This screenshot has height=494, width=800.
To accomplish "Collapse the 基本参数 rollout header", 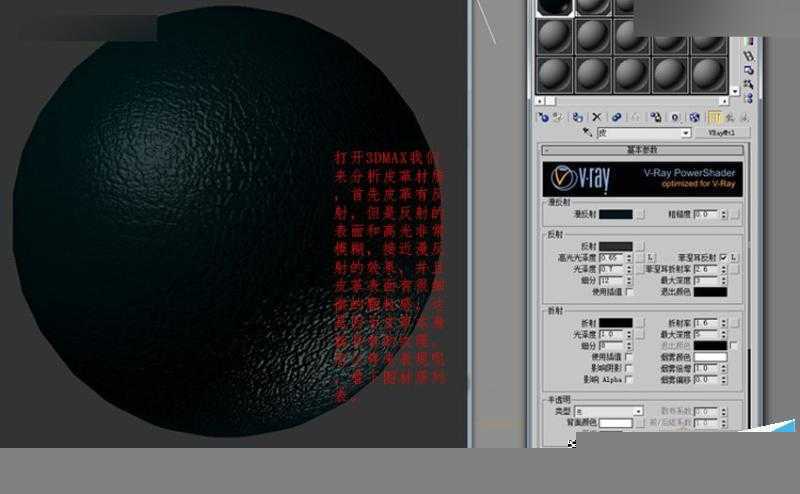I will [x=642, y=150].
